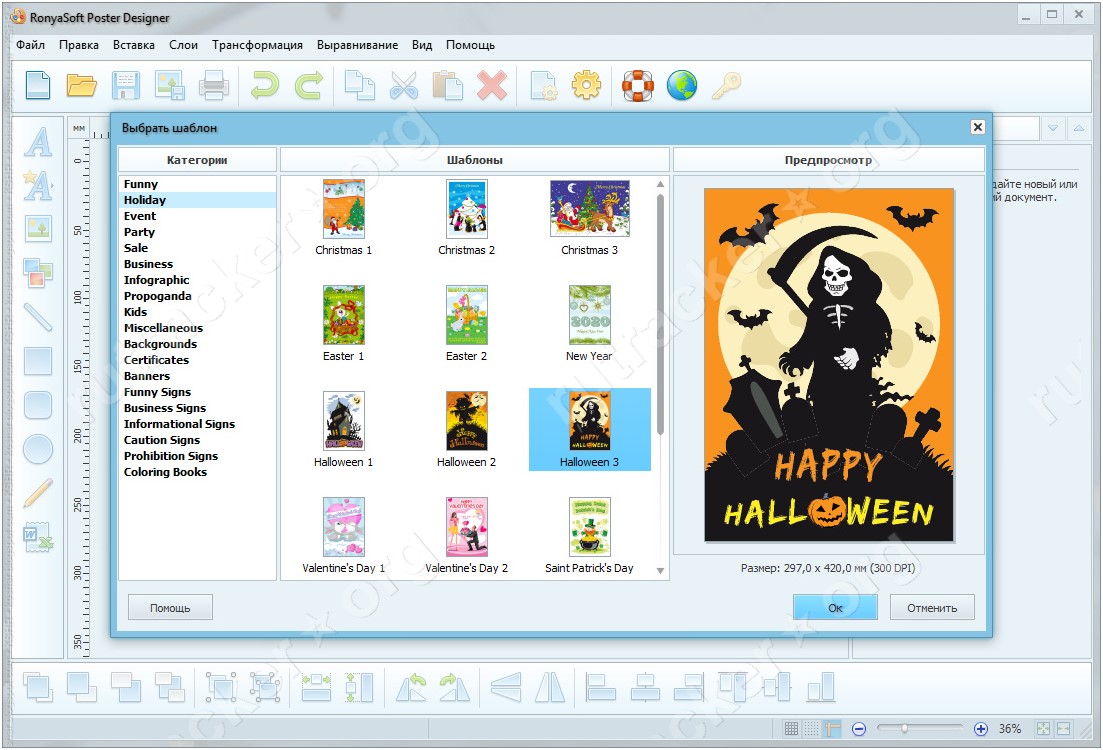Open help via the lifebuoy icon
The height and width of the screenshot is (750, 1103).
click(638, 85)
